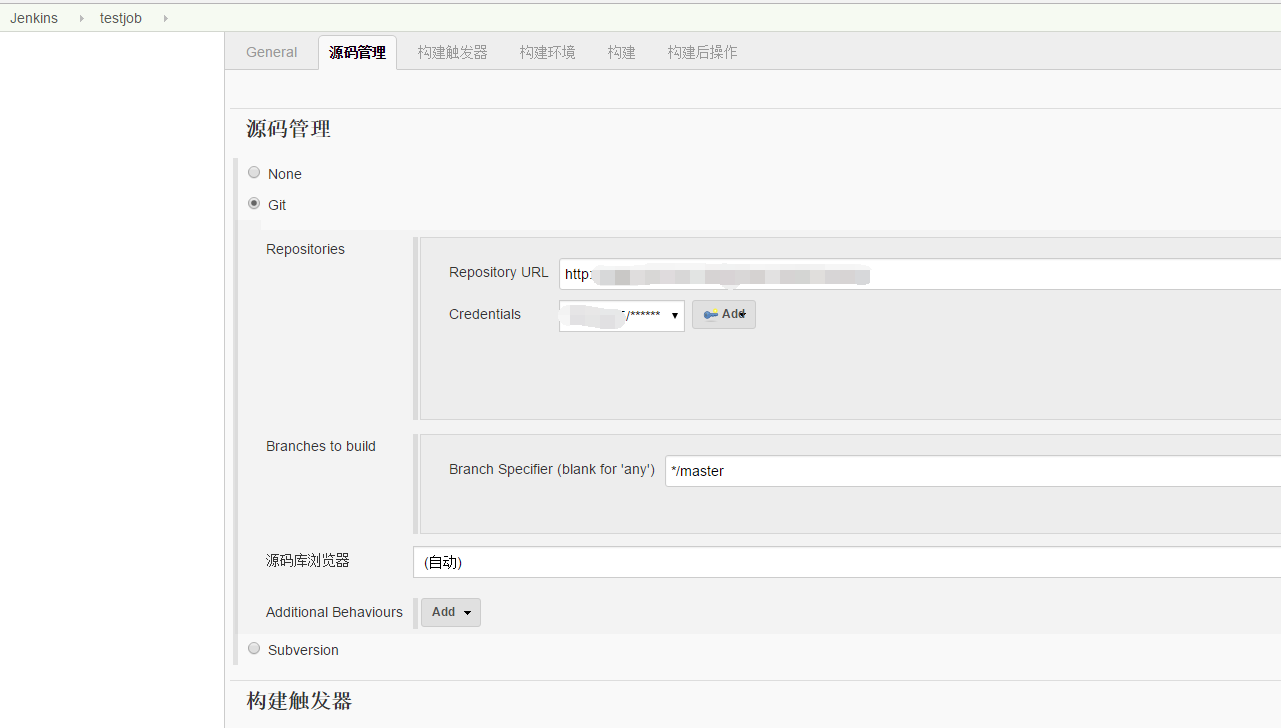
Task: Expand the arrow after testjob breadcrumb
Action: pos(165,18)
